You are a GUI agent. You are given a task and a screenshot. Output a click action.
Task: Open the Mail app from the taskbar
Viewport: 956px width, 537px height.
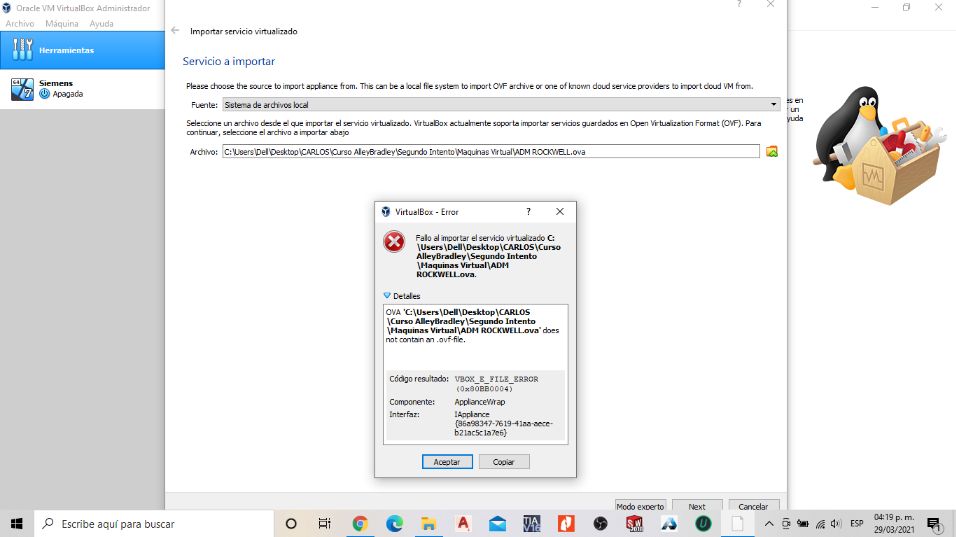[498, 524]
